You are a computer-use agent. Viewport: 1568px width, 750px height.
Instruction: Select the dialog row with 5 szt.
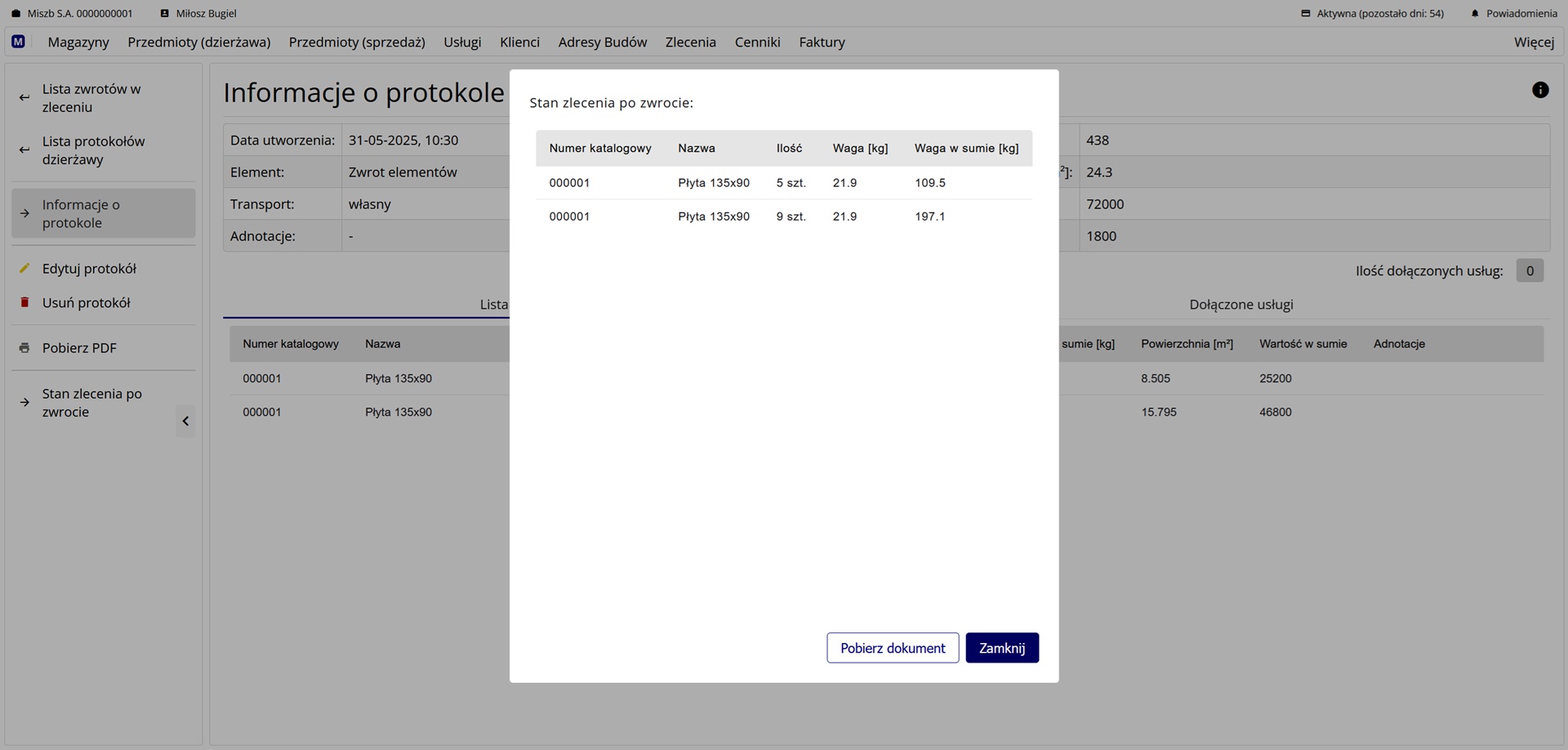[x=783, y=183]
